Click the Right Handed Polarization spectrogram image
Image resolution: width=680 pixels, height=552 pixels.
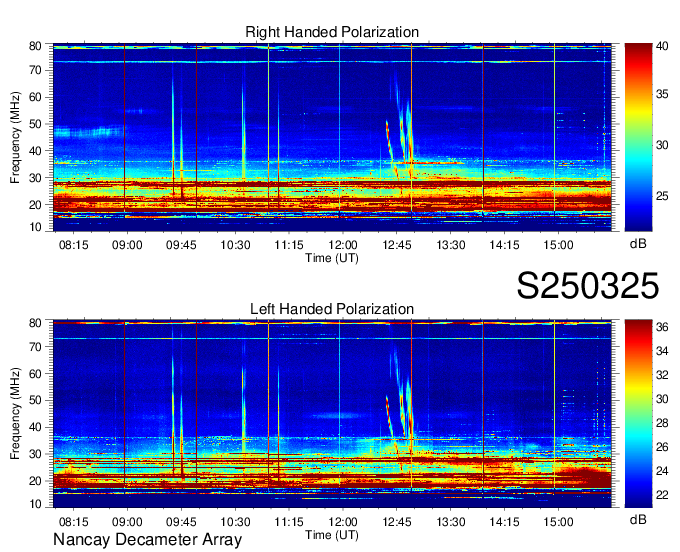332,137
